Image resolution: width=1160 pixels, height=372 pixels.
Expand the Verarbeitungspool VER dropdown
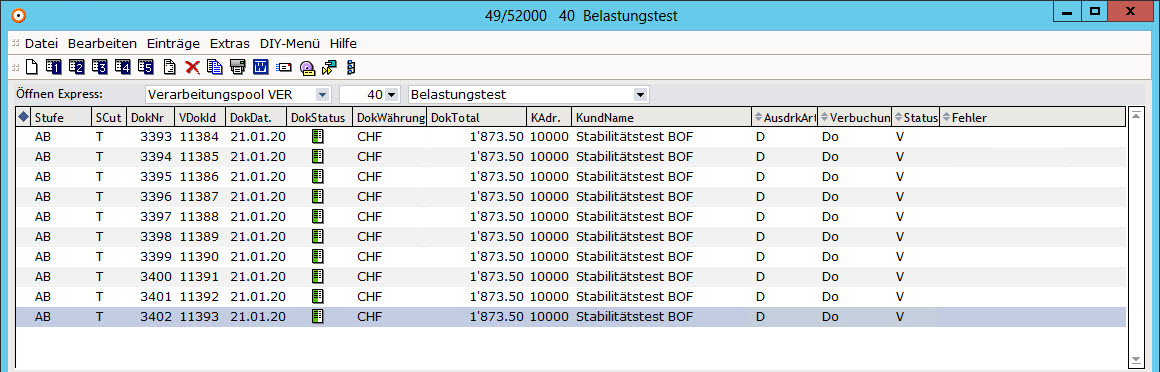click(322, 95)
